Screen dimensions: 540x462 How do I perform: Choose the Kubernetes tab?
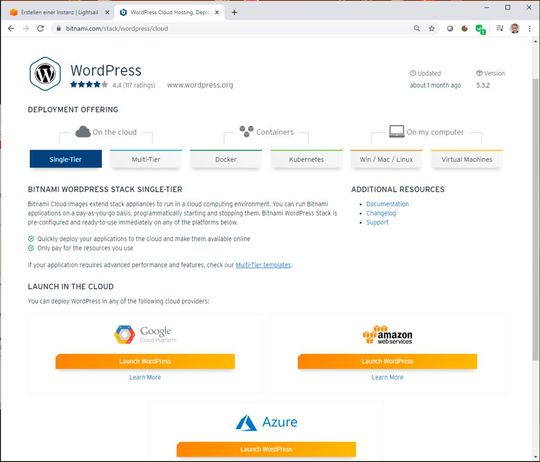point(307,159)
